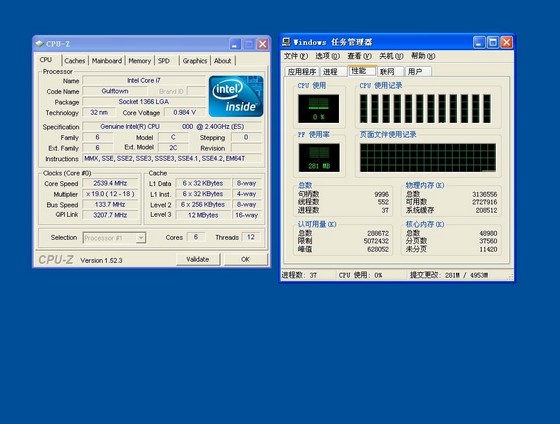Click the CPU usage meter gauge
Viewport: 560px width, 424px height.
click(319, 109)
